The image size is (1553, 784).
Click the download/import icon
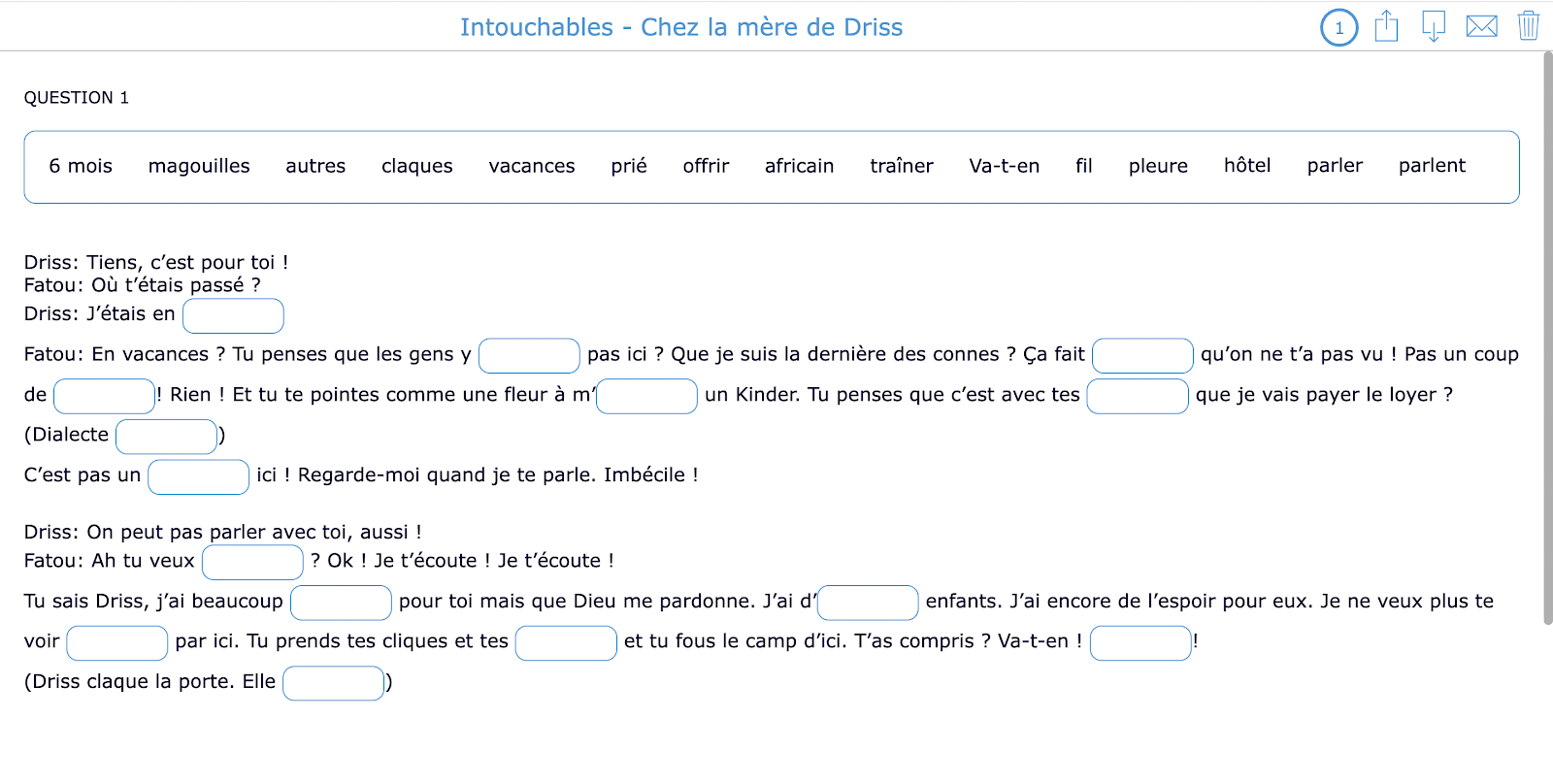coord(1434,26)
